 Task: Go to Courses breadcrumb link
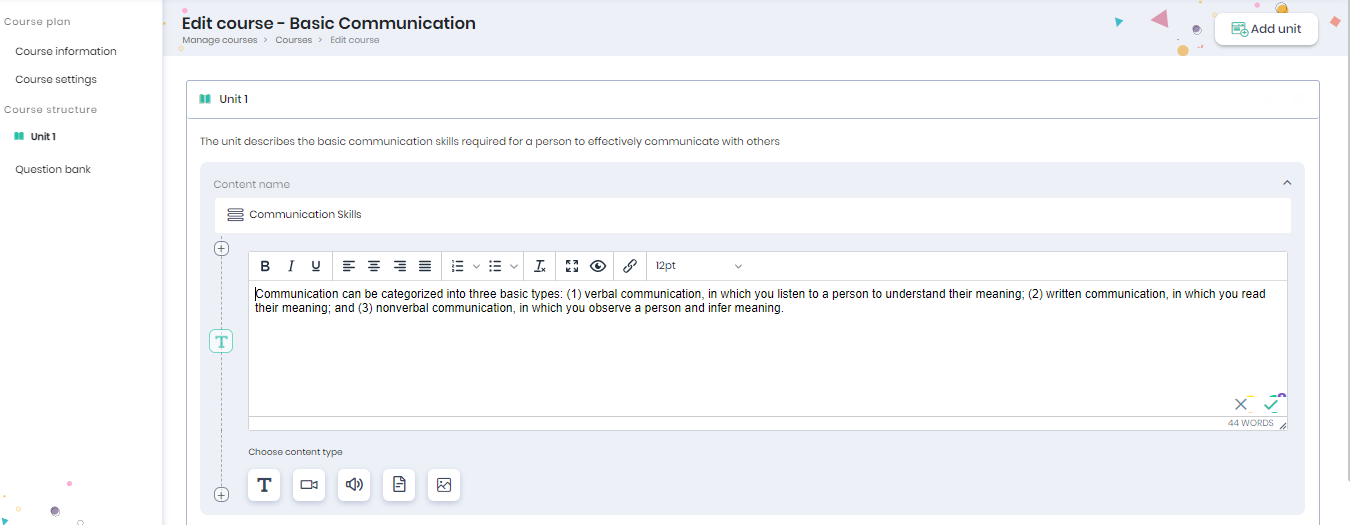point(294,40)
